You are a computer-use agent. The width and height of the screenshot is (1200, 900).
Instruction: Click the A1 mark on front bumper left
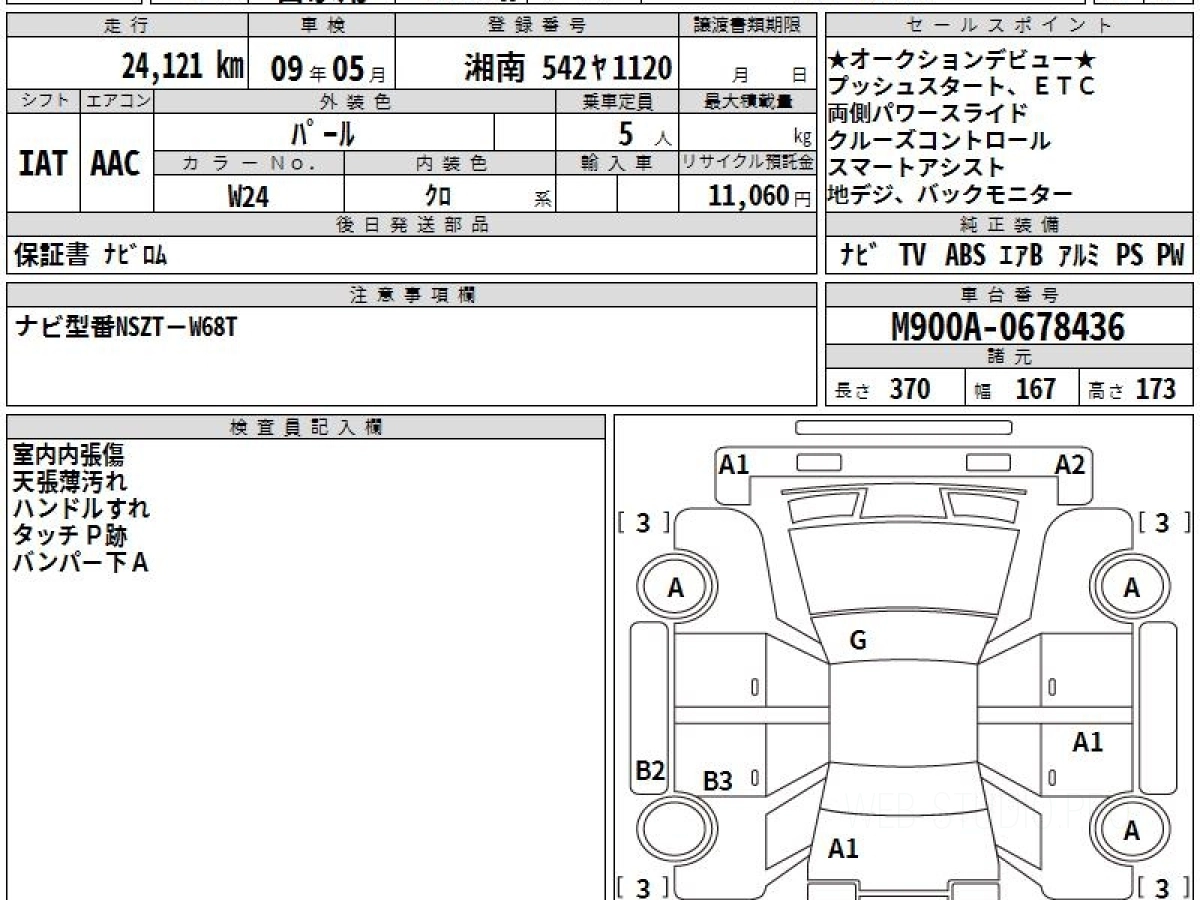pos(734,464)
